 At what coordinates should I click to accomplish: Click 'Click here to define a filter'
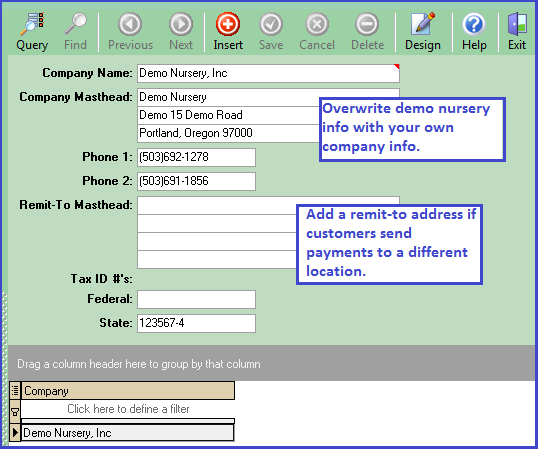click(x=128, y=409)
